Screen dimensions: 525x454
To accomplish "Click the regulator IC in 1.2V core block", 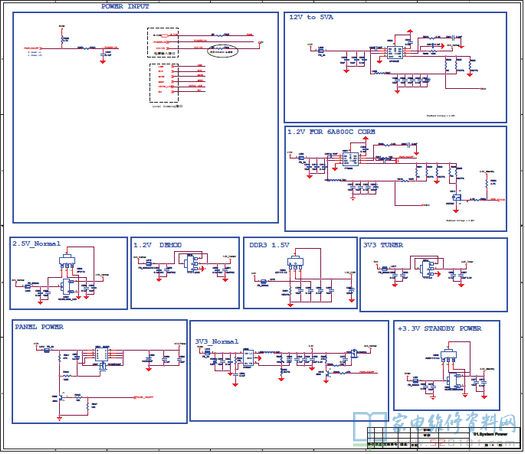I will (350, 158).
